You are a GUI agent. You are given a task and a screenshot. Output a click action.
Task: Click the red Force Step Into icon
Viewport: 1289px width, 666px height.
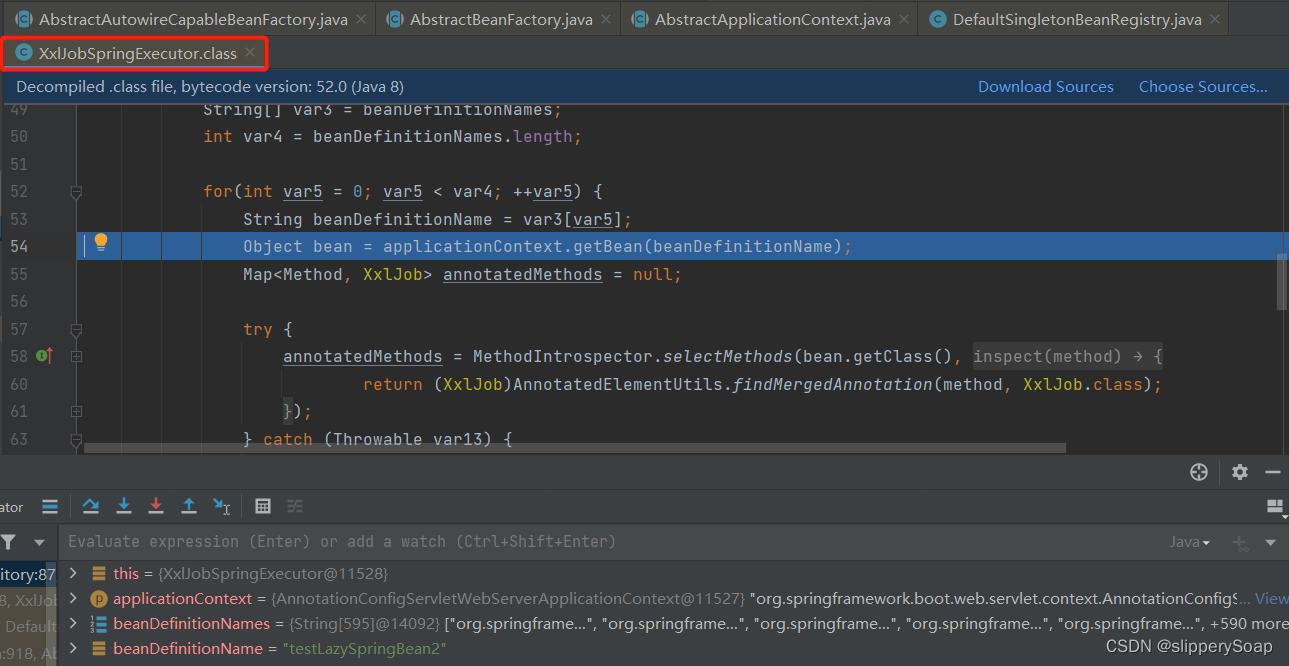tap(156, 506)
